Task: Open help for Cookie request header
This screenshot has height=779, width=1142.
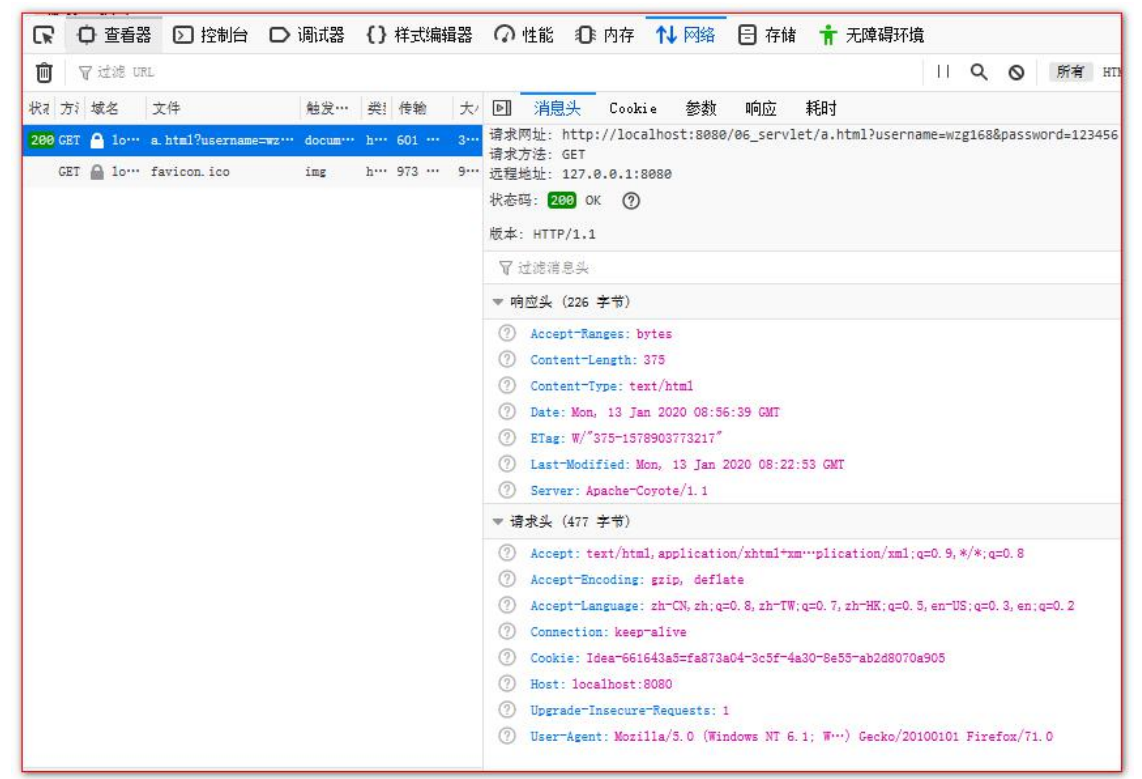Action: point(507,657)
